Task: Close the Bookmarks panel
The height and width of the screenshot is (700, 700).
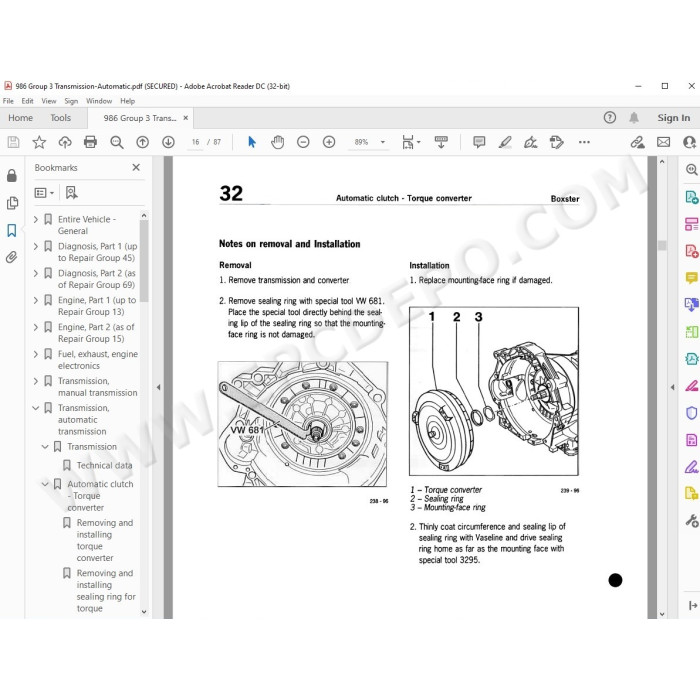Action: tap(136, 167)
